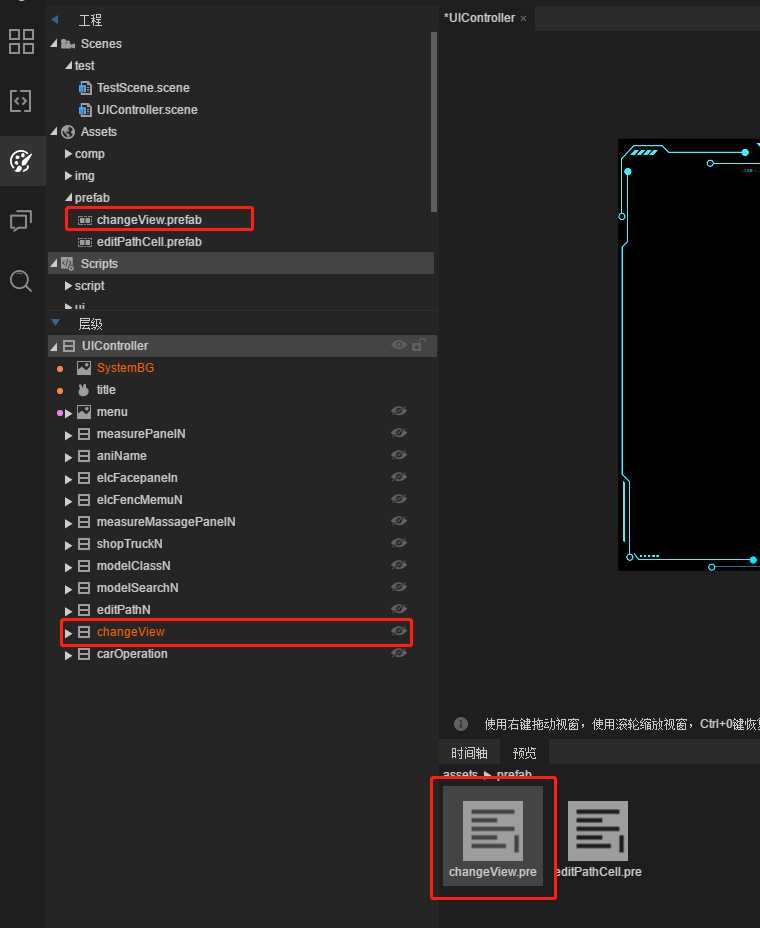Switch to the 预览 tab
This screenshot has width=760, height=928.
click(524, 753)
